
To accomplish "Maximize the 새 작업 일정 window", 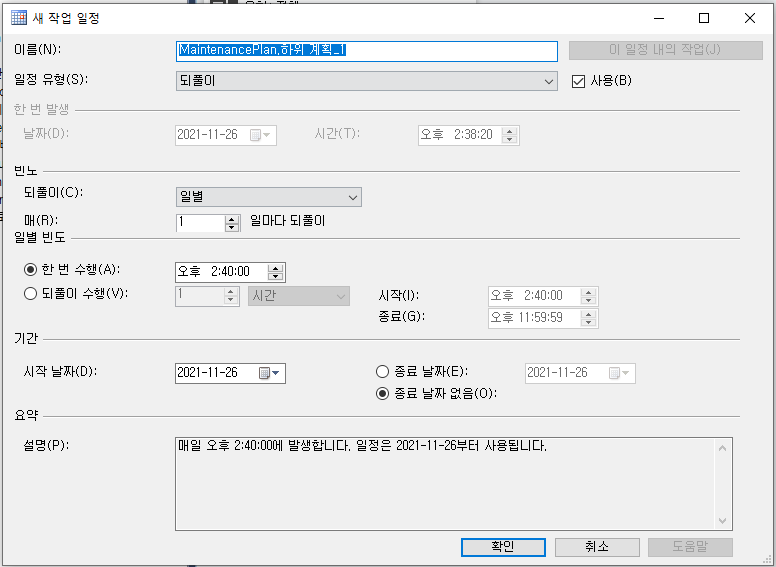I will [704, 18].
